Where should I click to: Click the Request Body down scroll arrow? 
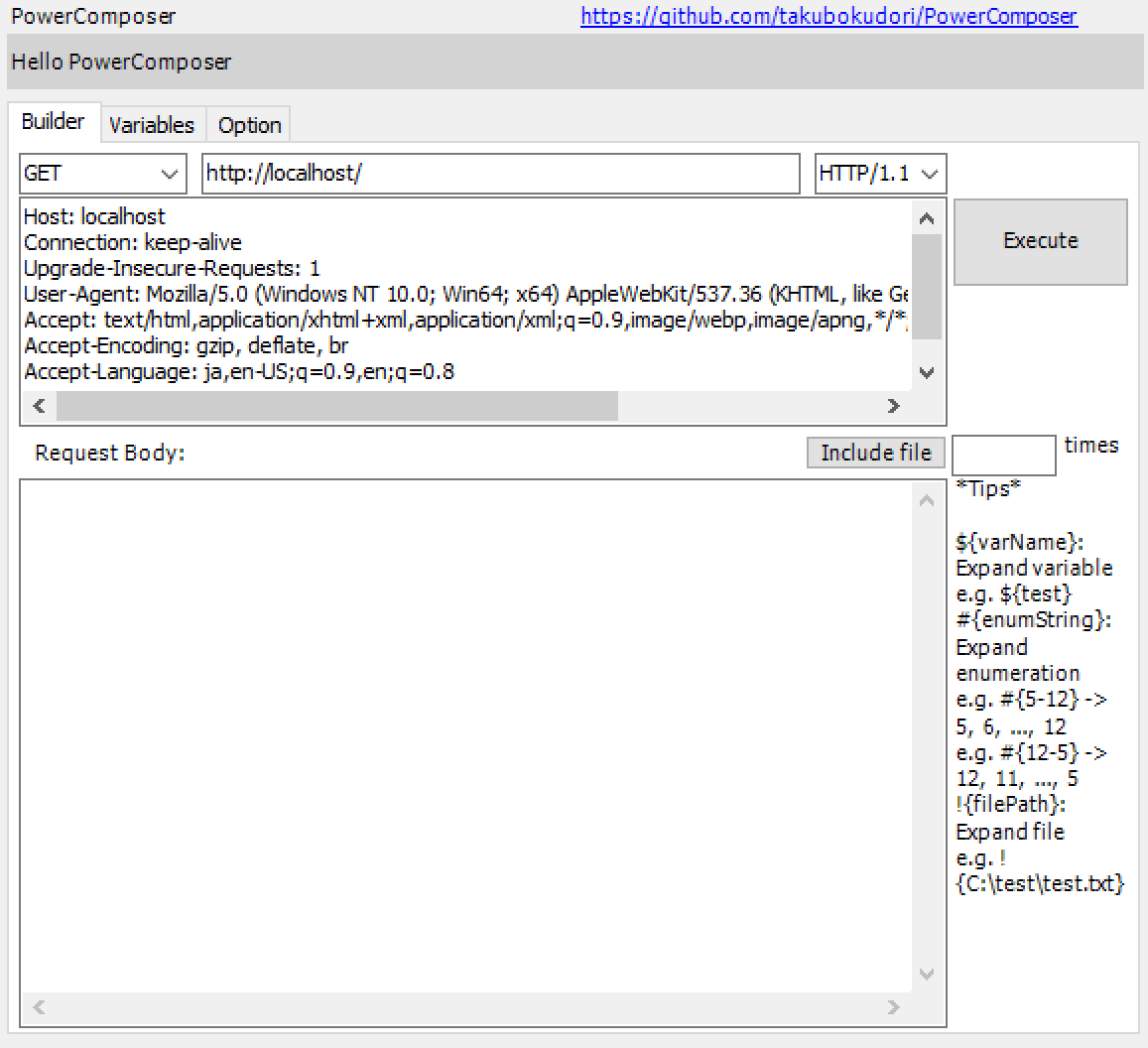(927, 974)
